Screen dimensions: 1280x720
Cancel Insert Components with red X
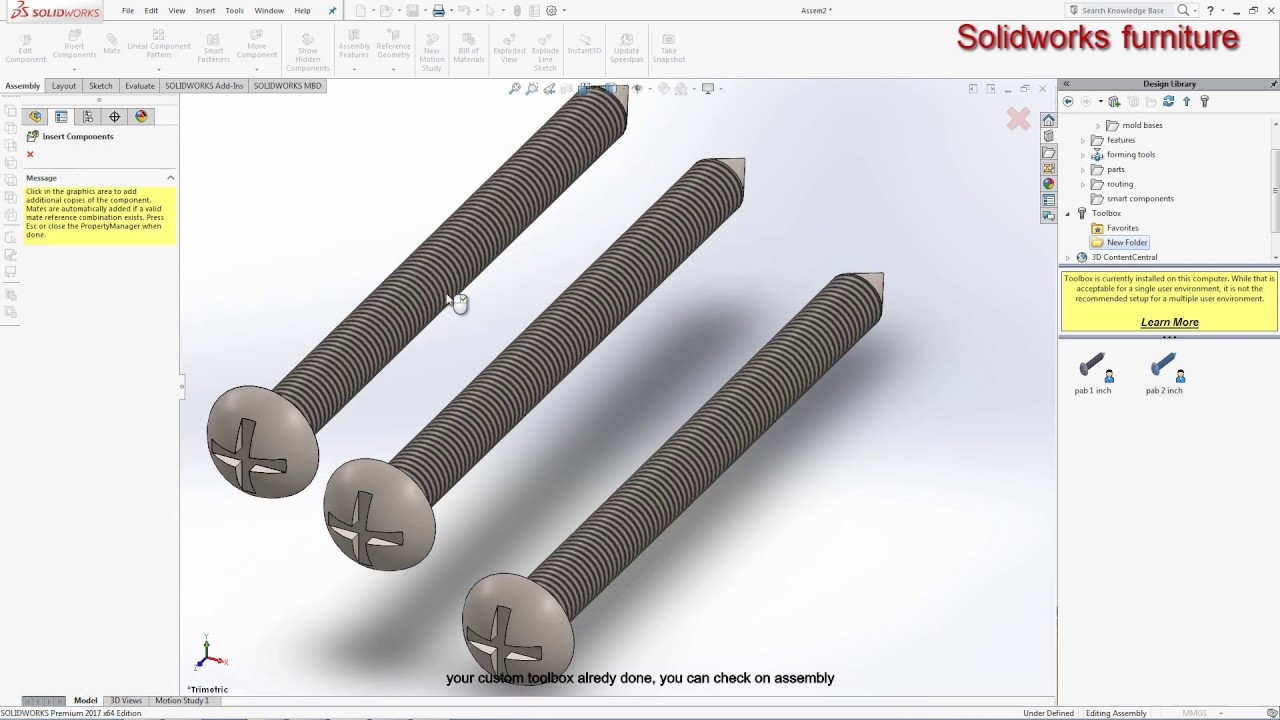tap(30, 154)
